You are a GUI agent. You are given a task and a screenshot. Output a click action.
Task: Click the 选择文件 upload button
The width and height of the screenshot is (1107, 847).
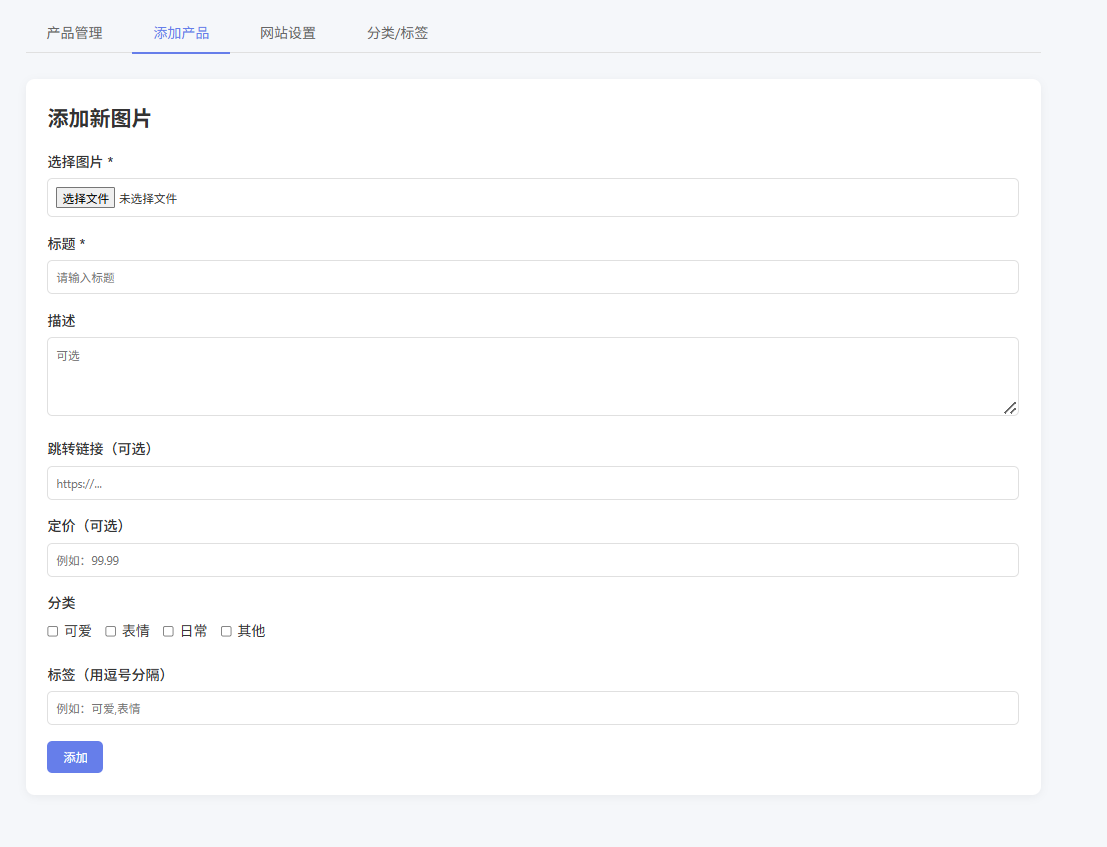[x=85, y=198]
